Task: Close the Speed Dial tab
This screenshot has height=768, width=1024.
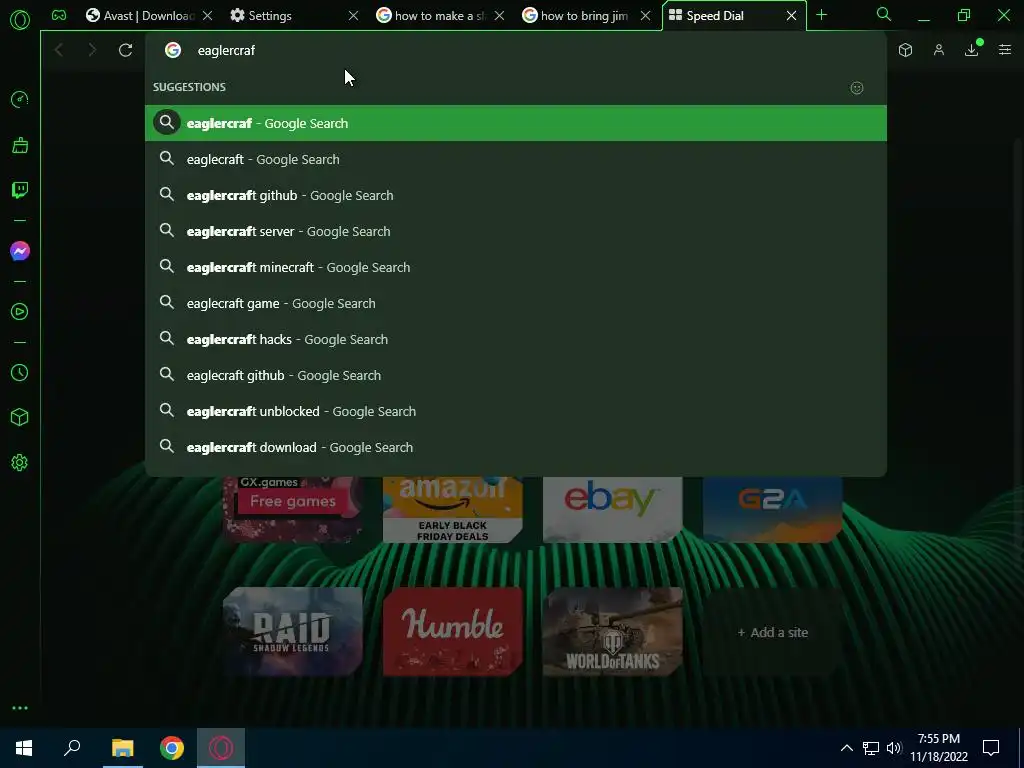Action: click(x=792, y=16)
